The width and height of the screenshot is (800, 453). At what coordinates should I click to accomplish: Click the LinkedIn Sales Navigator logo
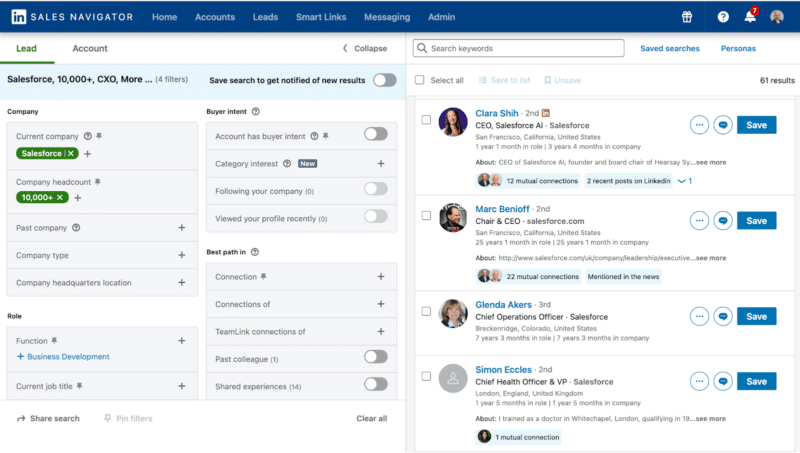72,17
